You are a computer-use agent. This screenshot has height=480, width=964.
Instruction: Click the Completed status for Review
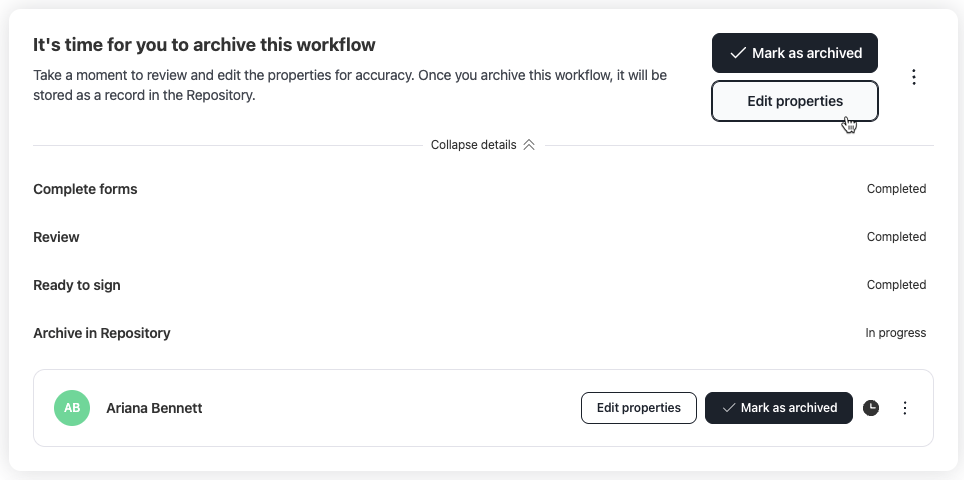tap(896, 237)
